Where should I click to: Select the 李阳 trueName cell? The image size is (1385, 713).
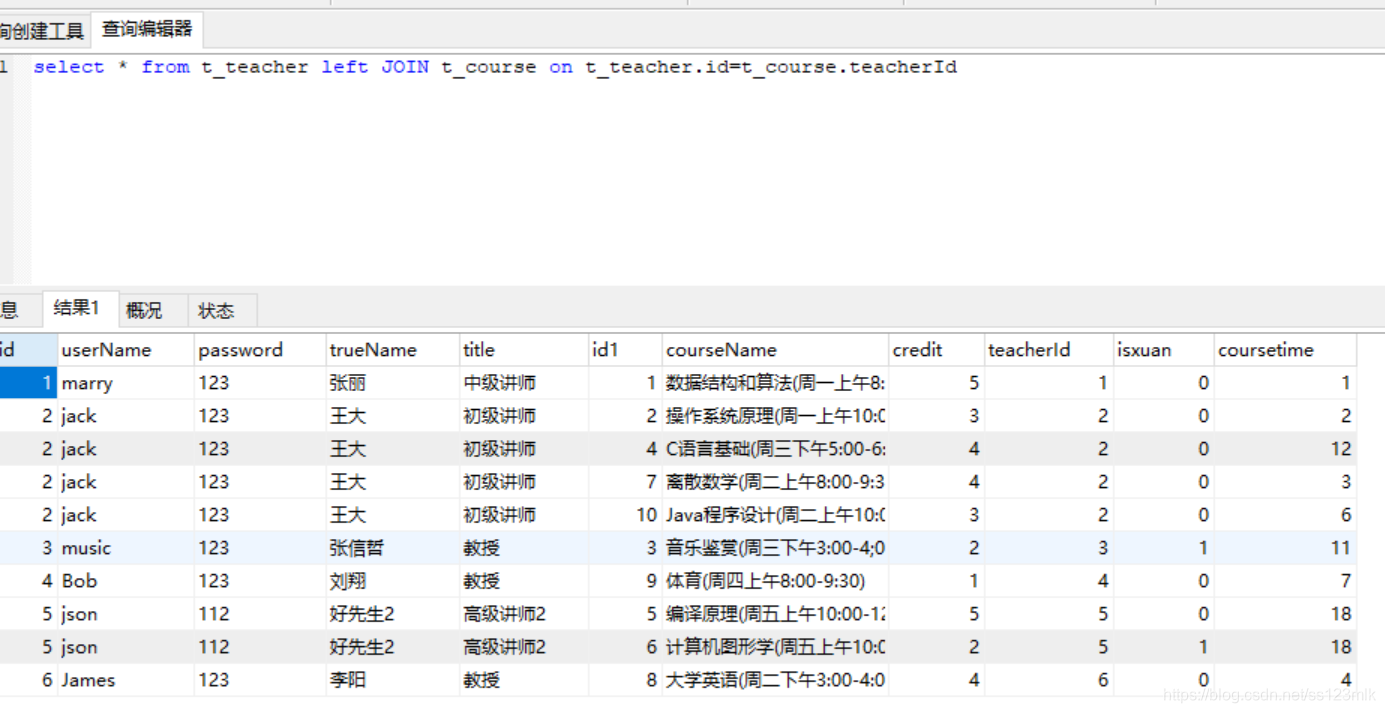pyautogui.click(x=392, y=680)
